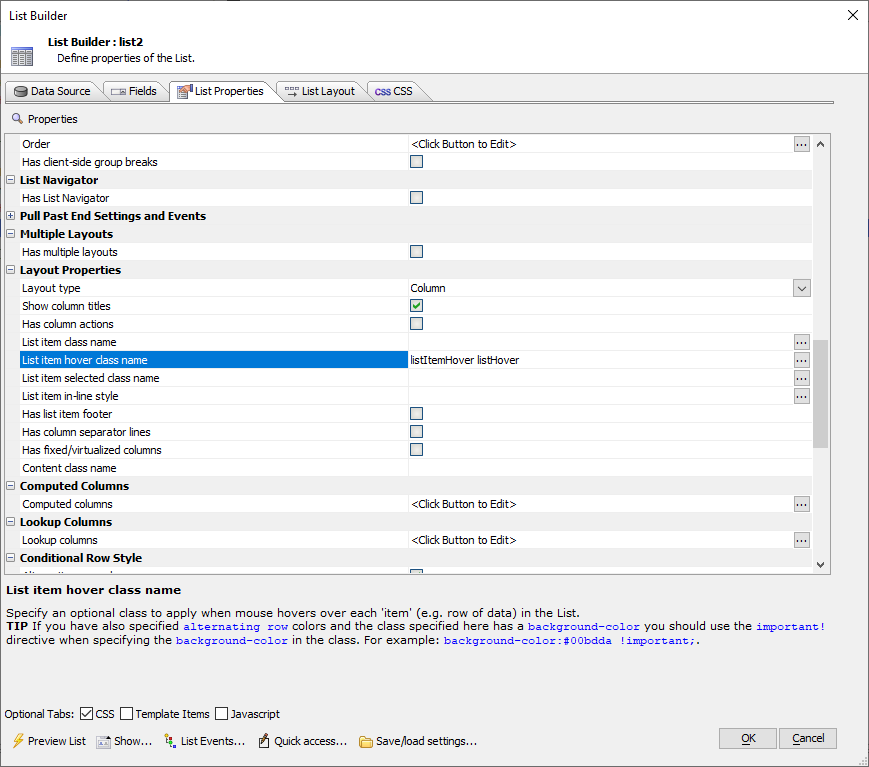Switch to the Fields tab
Viewport: 869px width, 767px height.
[x=135, y=91]
